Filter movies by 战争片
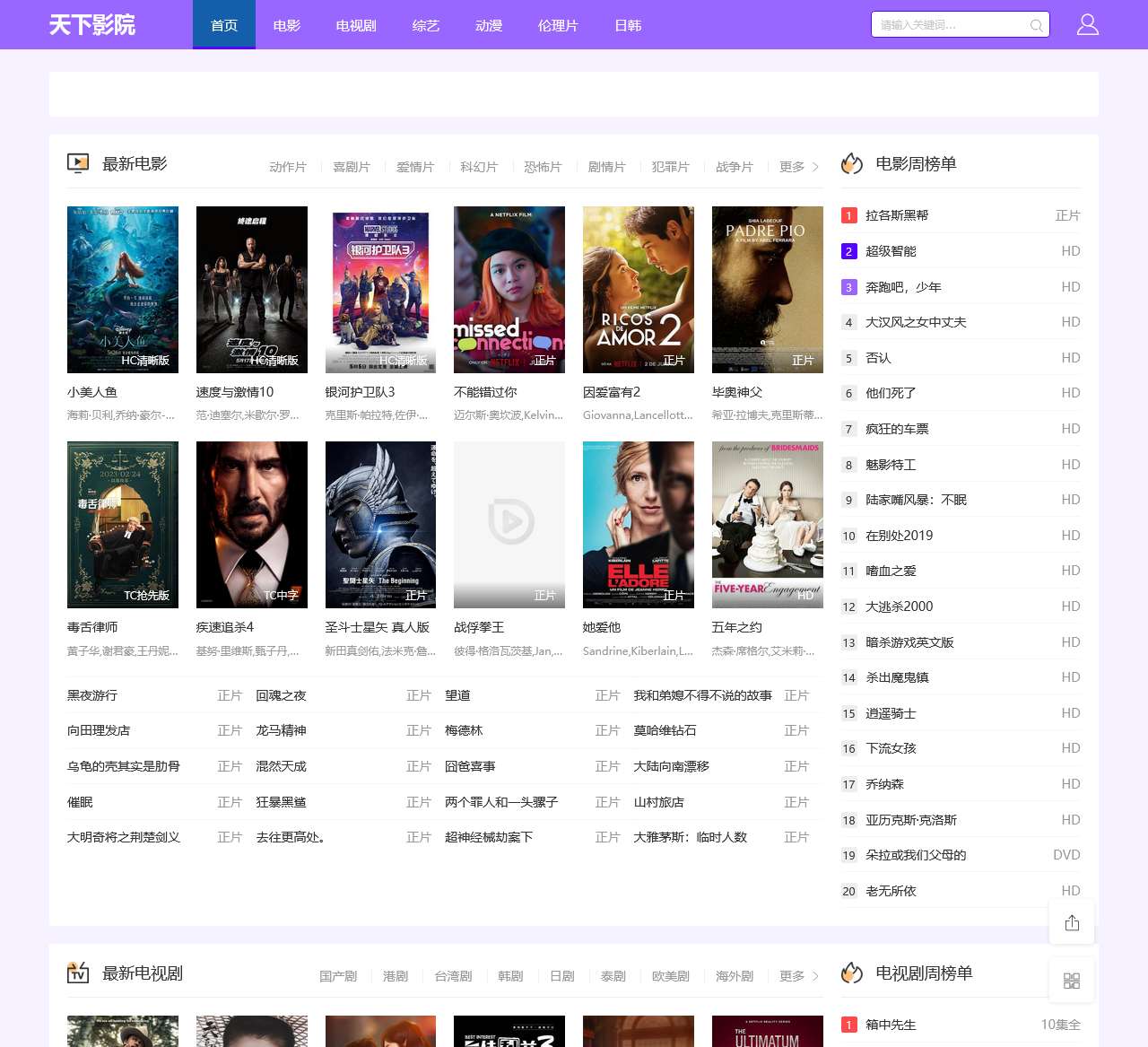 [x=735, y=167]
